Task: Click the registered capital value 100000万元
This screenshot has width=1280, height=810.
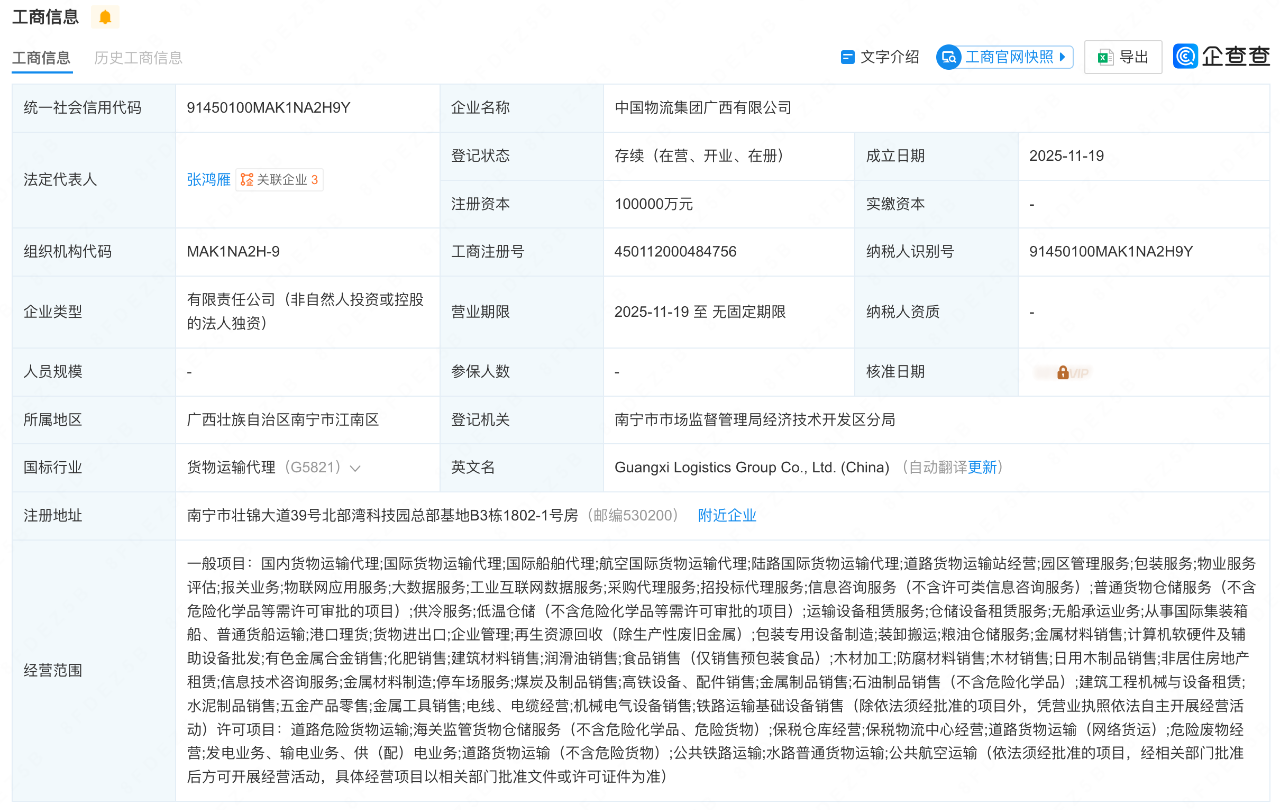Action: 651,204
